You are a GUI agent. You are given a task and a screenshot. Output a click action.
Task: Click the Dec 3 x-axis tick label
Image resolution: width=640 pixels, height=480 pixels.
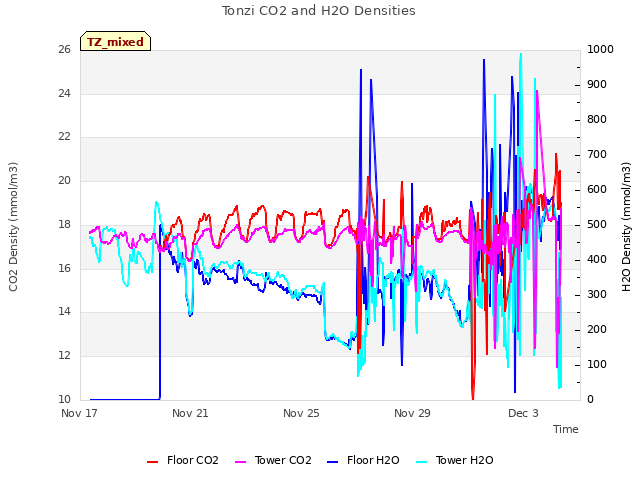click(x=523, y=413)
